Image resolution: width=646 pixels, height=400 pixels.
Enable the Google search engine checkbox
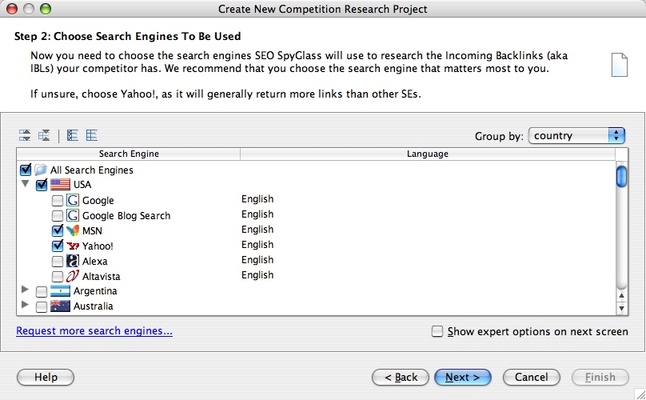(57, 201)
